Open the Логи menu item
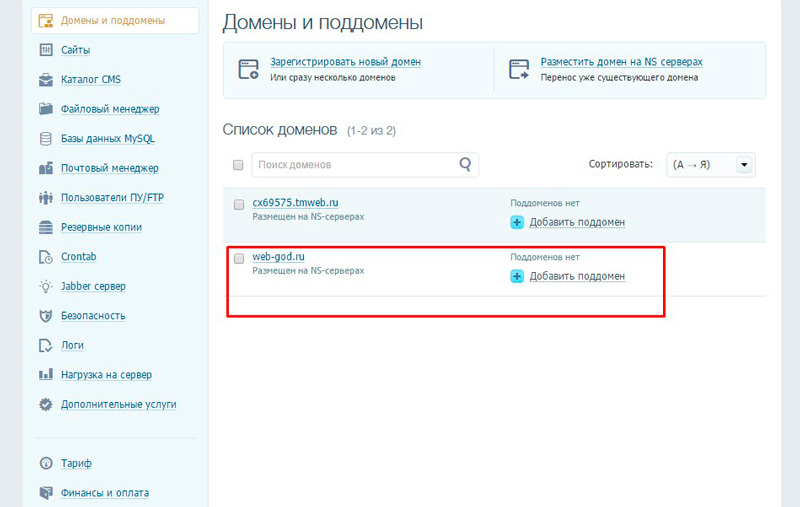800x507 pixels. [x=72, y=345]
